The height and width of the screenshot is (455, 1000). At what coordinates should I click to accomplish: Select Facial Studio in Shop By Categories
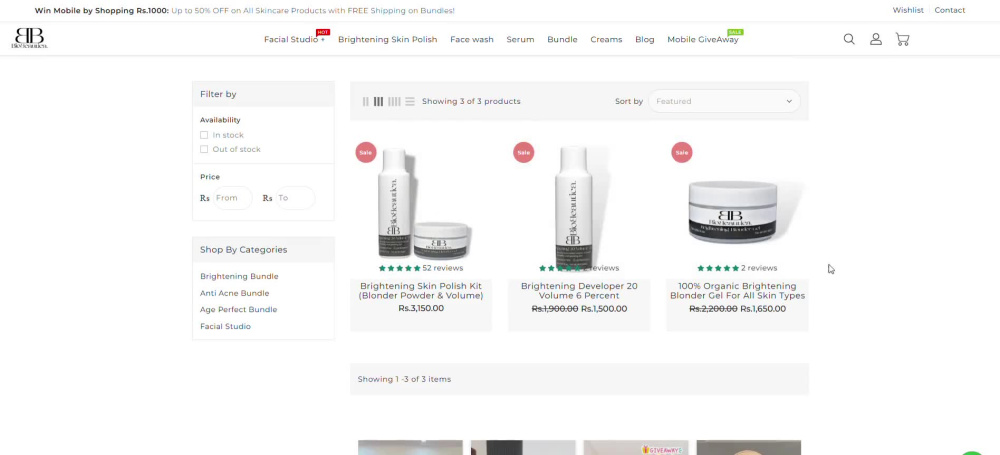225,326
